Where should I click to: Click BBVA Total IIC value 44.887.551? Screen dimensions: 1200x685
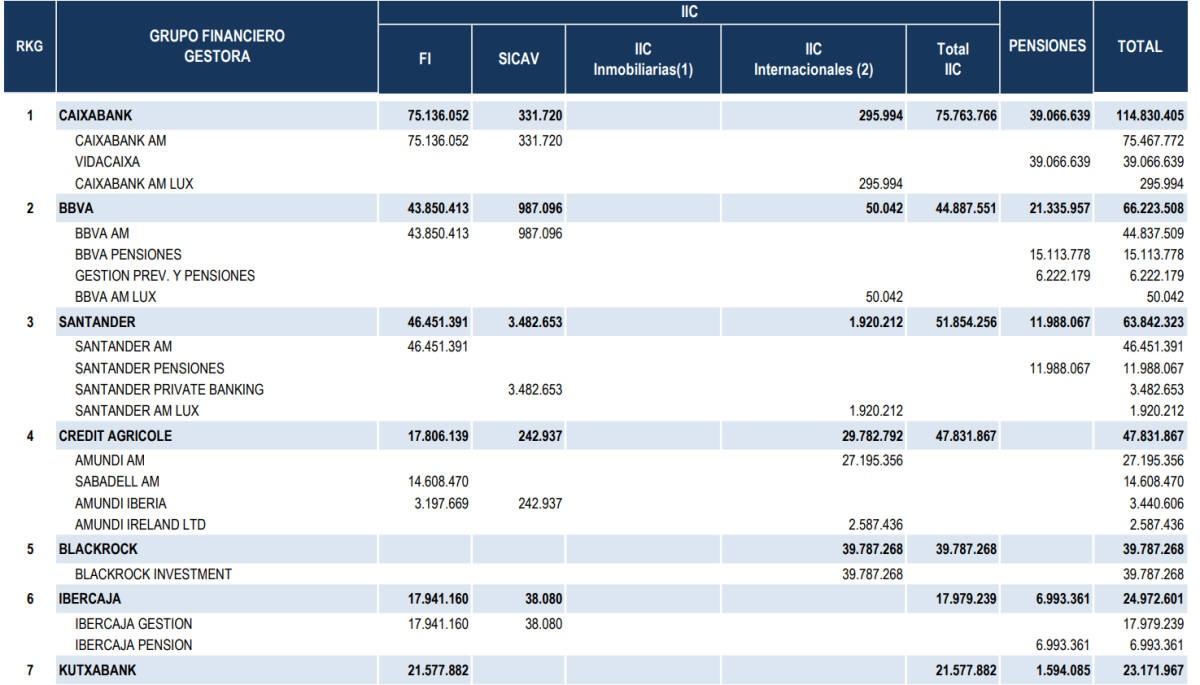pyautogui.click(x=966, y=208)
